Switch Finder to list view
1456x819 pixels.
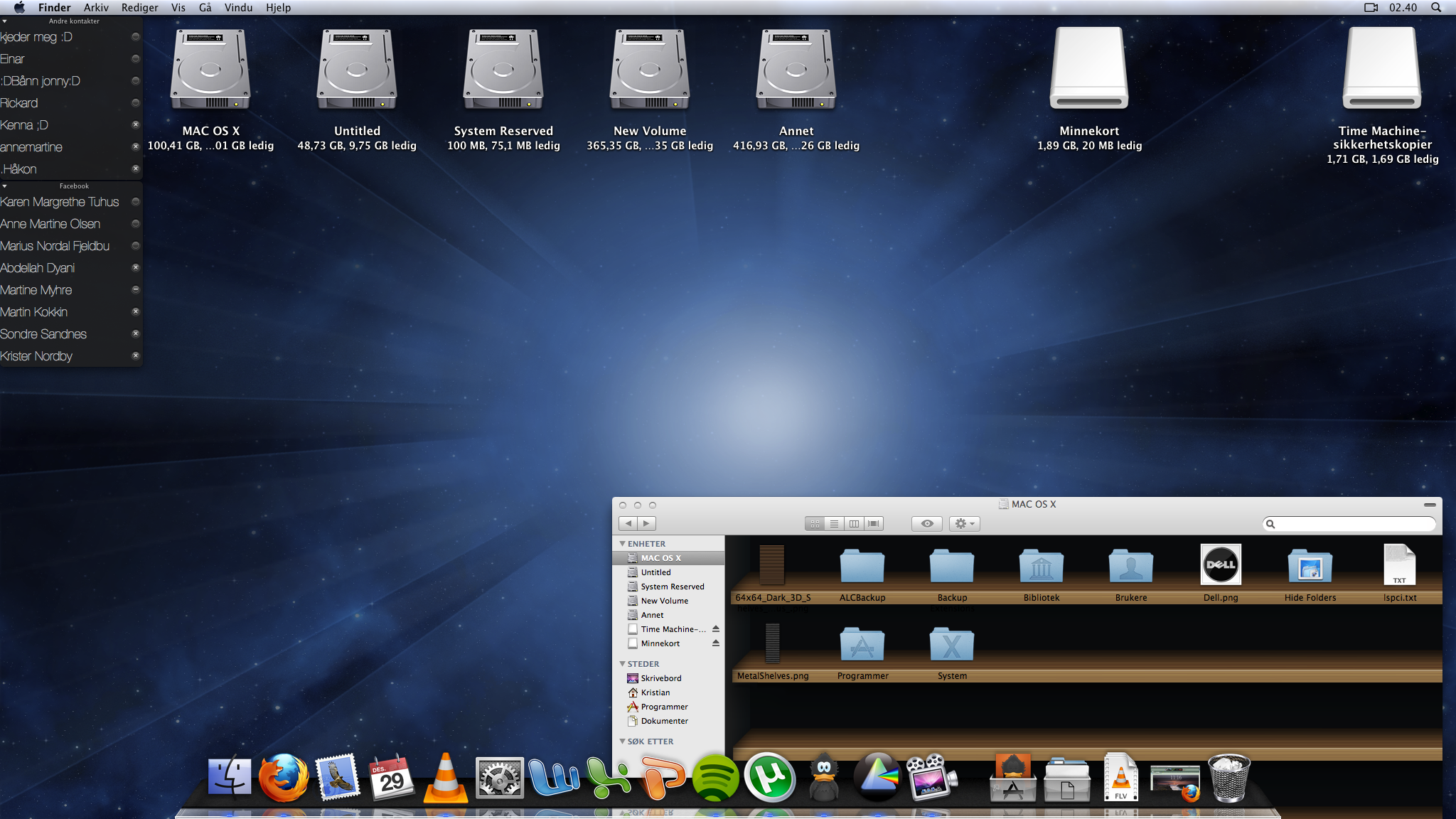click(x=835, y=524)
